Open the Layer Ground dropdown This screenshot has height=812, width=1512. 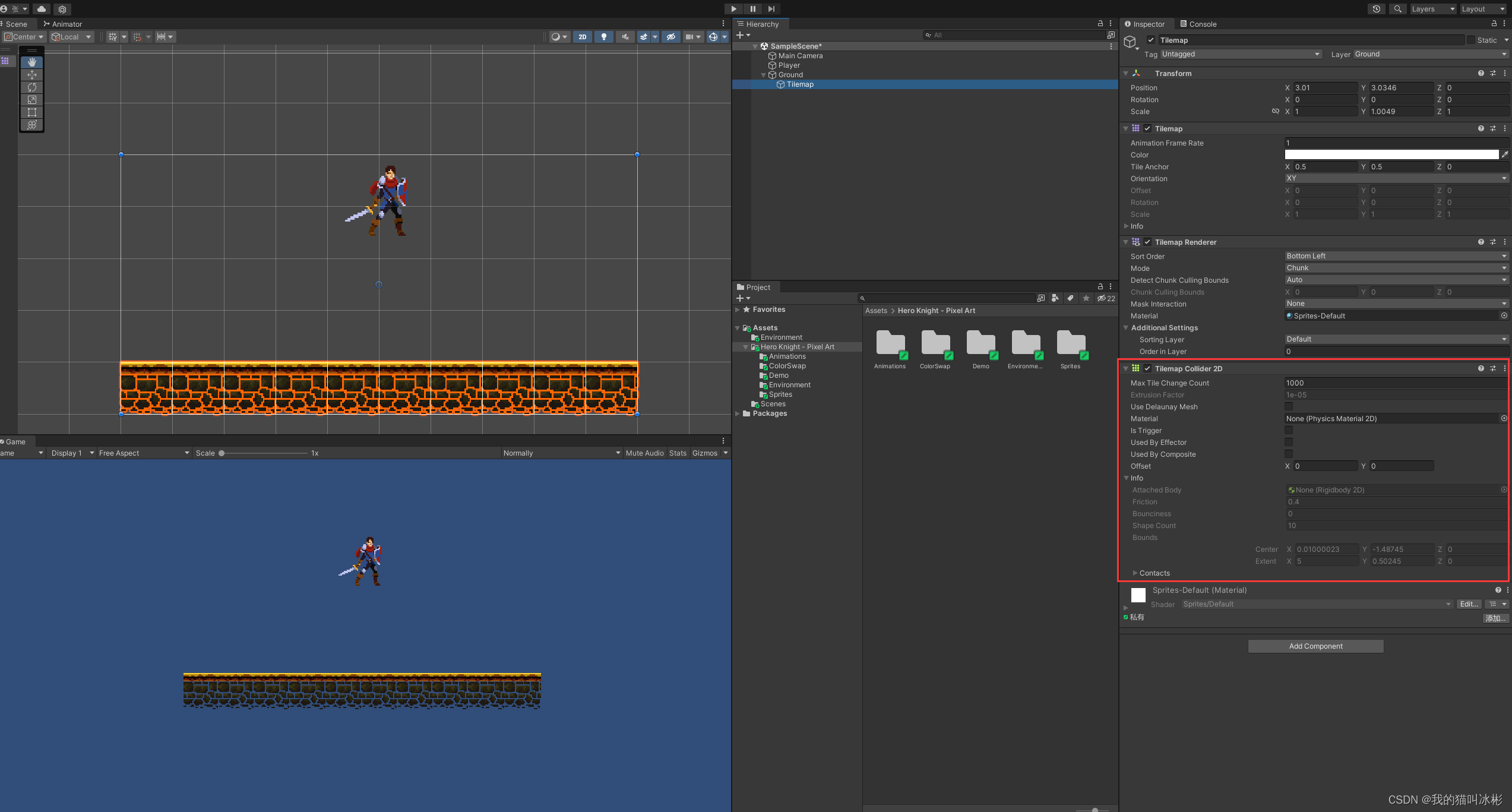click(x=1430, y=54)
